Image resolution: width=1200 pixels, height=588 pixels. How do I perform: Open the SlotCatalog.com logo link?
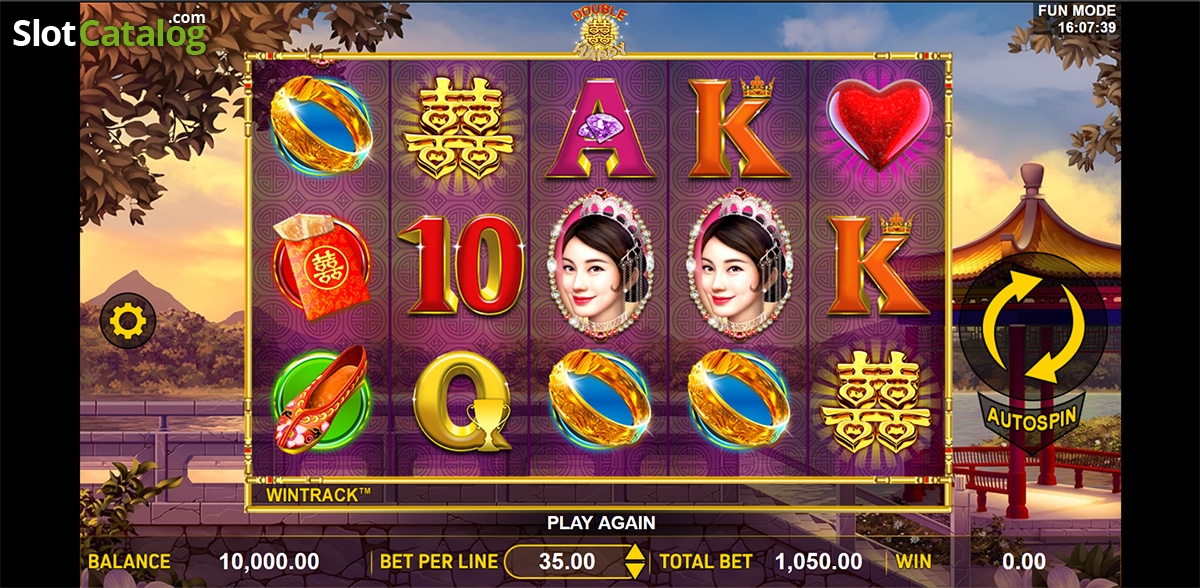111,31
